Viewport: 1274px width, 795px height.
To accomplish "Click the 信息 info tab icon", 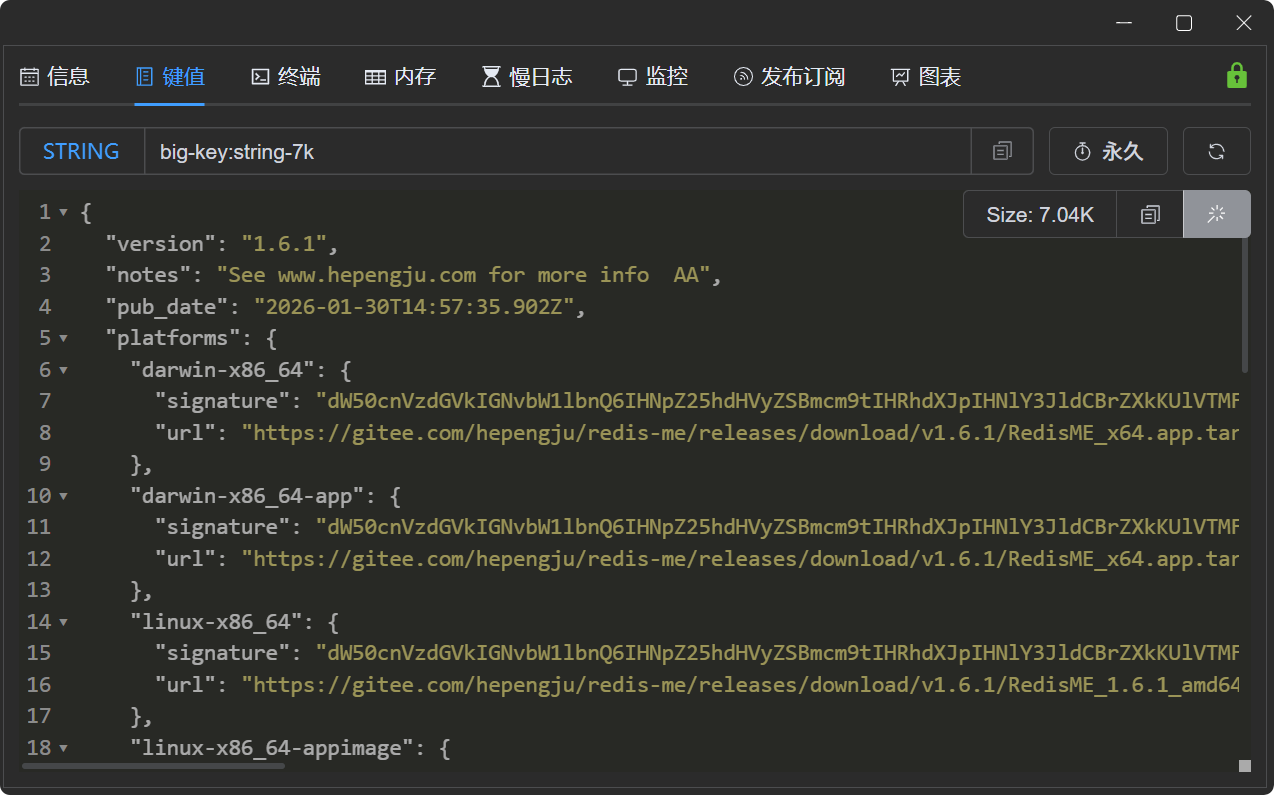I will [30, 76].
